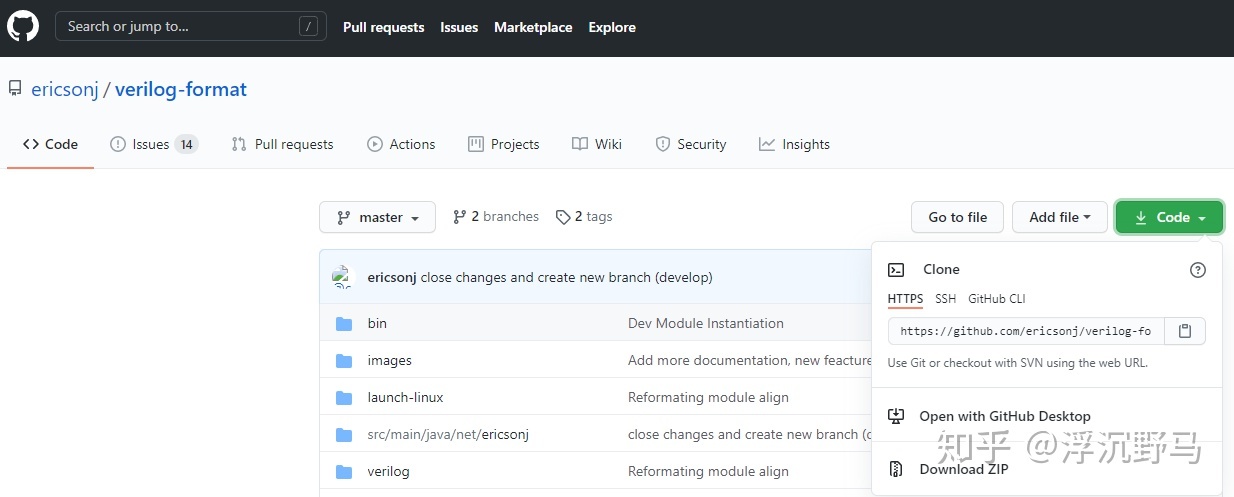Click the folder icon next to images
Screen dimensions: 1234x497
click(x=344, y=360)
